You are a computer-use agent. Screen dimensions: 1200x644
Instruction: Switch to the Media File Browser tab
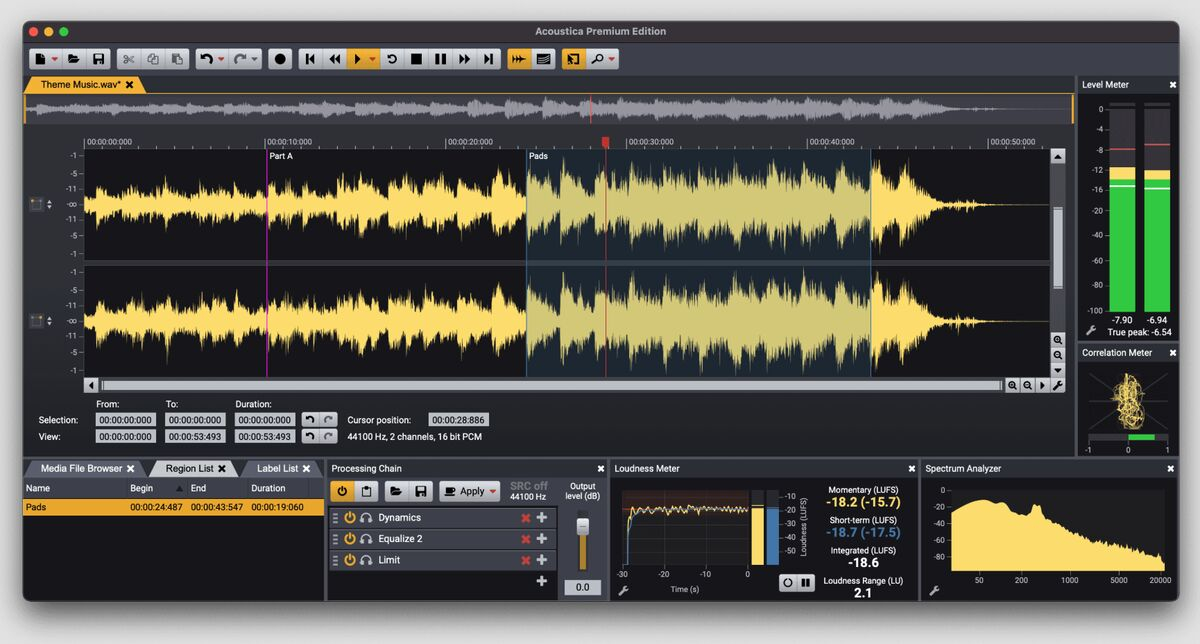(81, 468)
